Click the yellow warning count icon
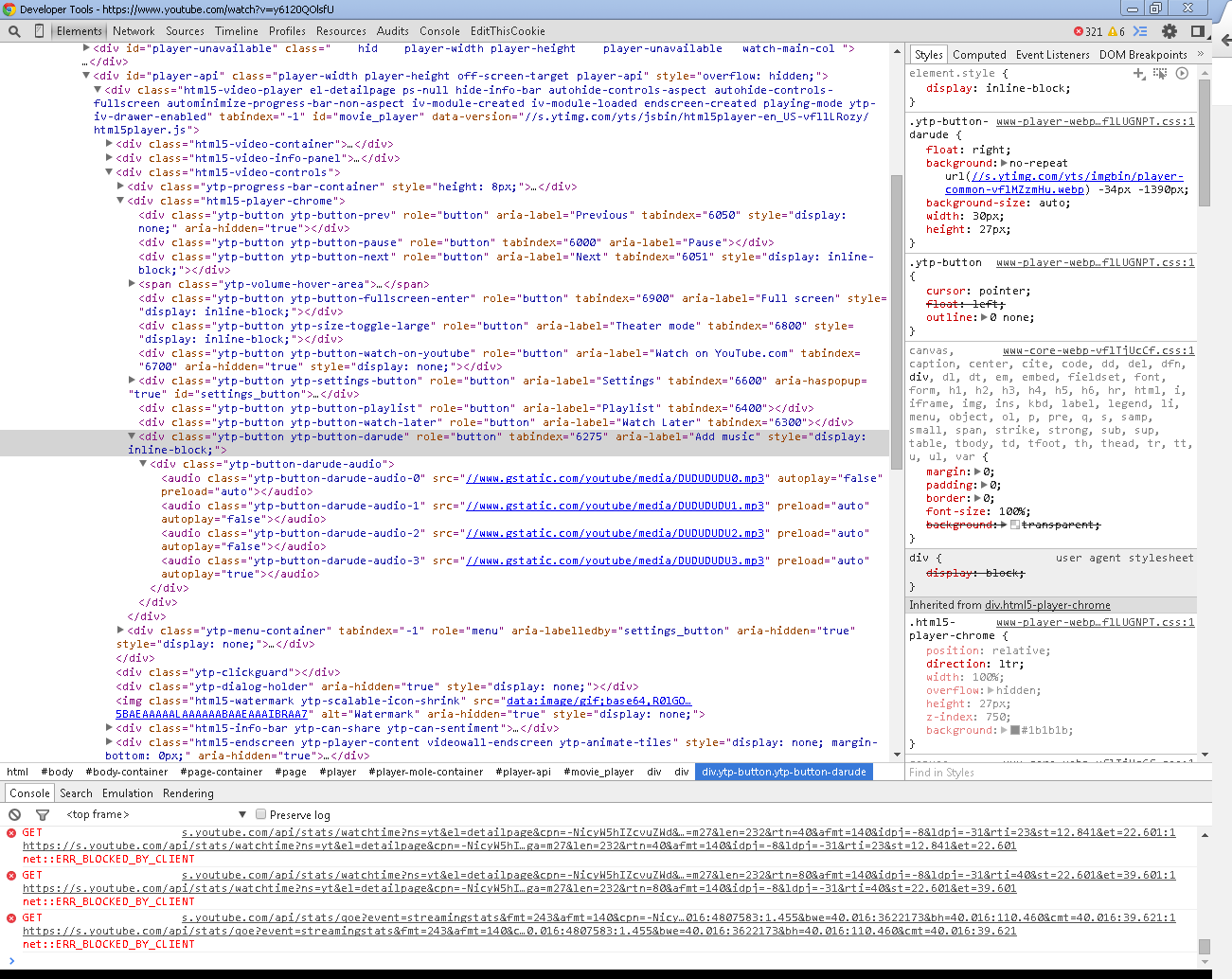Screen dimensions: 1232x979 (1113, 31)
